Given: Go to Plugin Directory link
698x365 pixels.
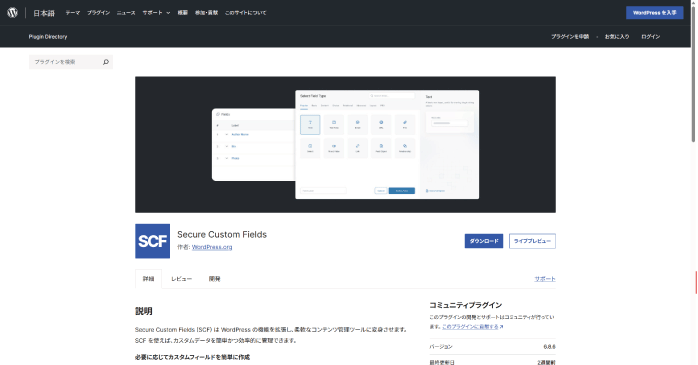Looking at the screenshot, I should (x=48, y=36).
